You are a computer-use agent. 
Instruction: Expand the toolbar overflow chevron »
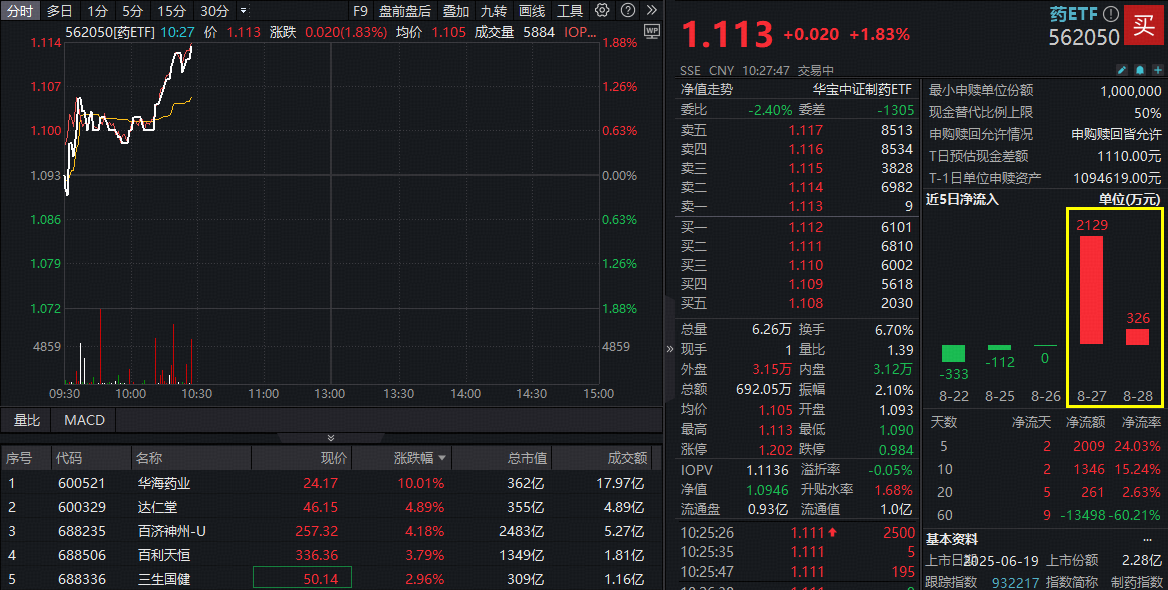click(x=652, y=11)
